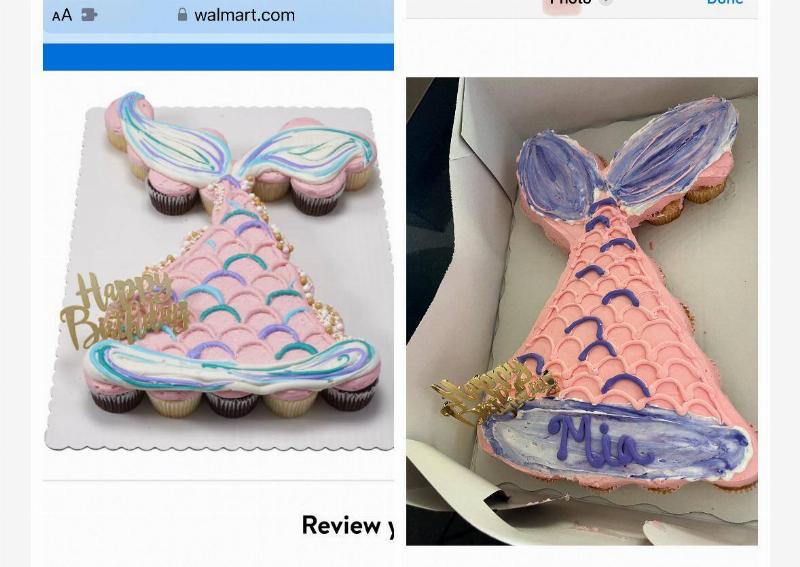Viewport: 800px width, 567px height.
Task: Click the Review heading text
Action: 348,525
